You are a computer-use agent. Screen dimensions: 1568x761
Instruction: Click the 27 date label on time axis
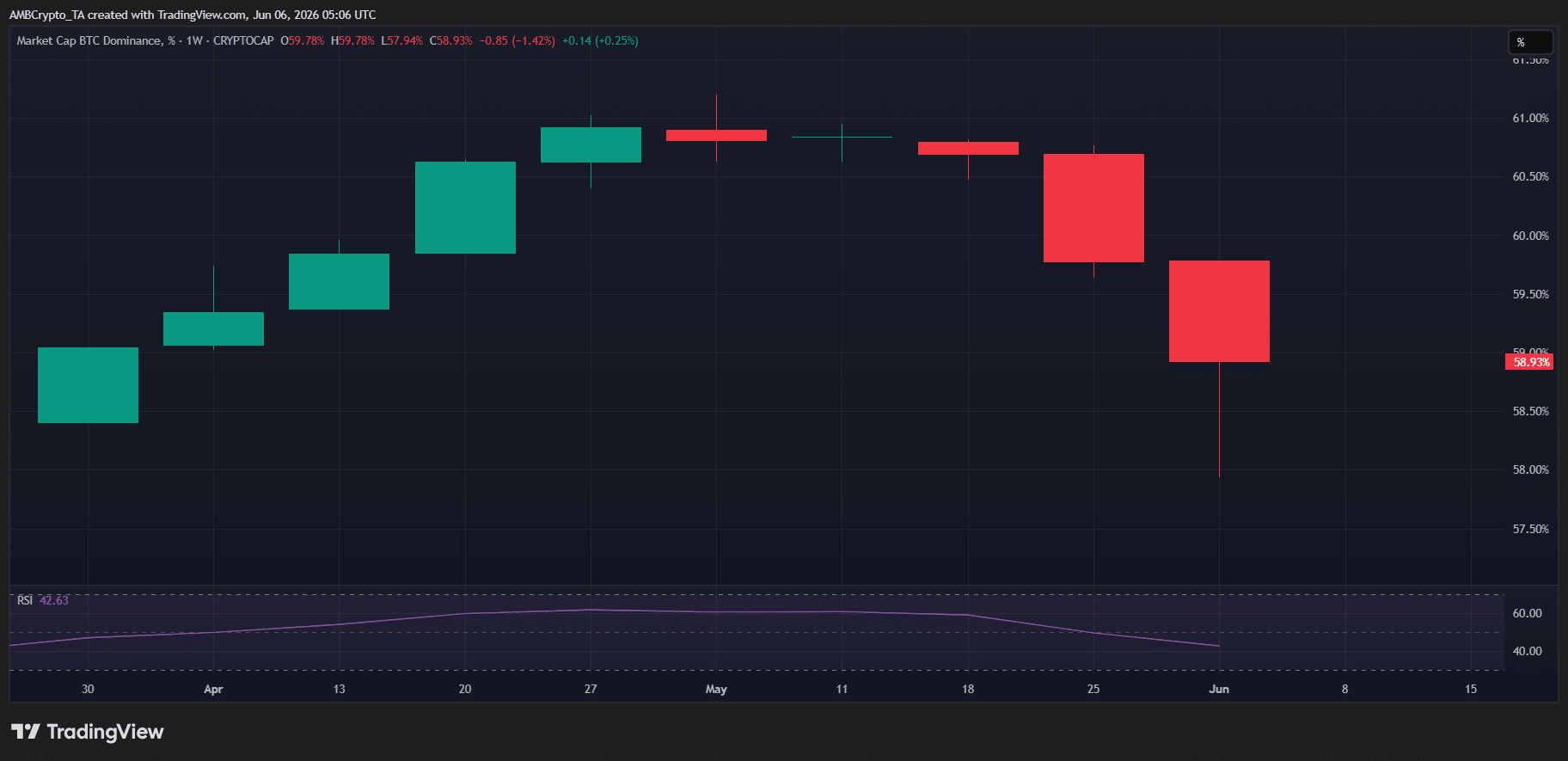coord(591,689)
